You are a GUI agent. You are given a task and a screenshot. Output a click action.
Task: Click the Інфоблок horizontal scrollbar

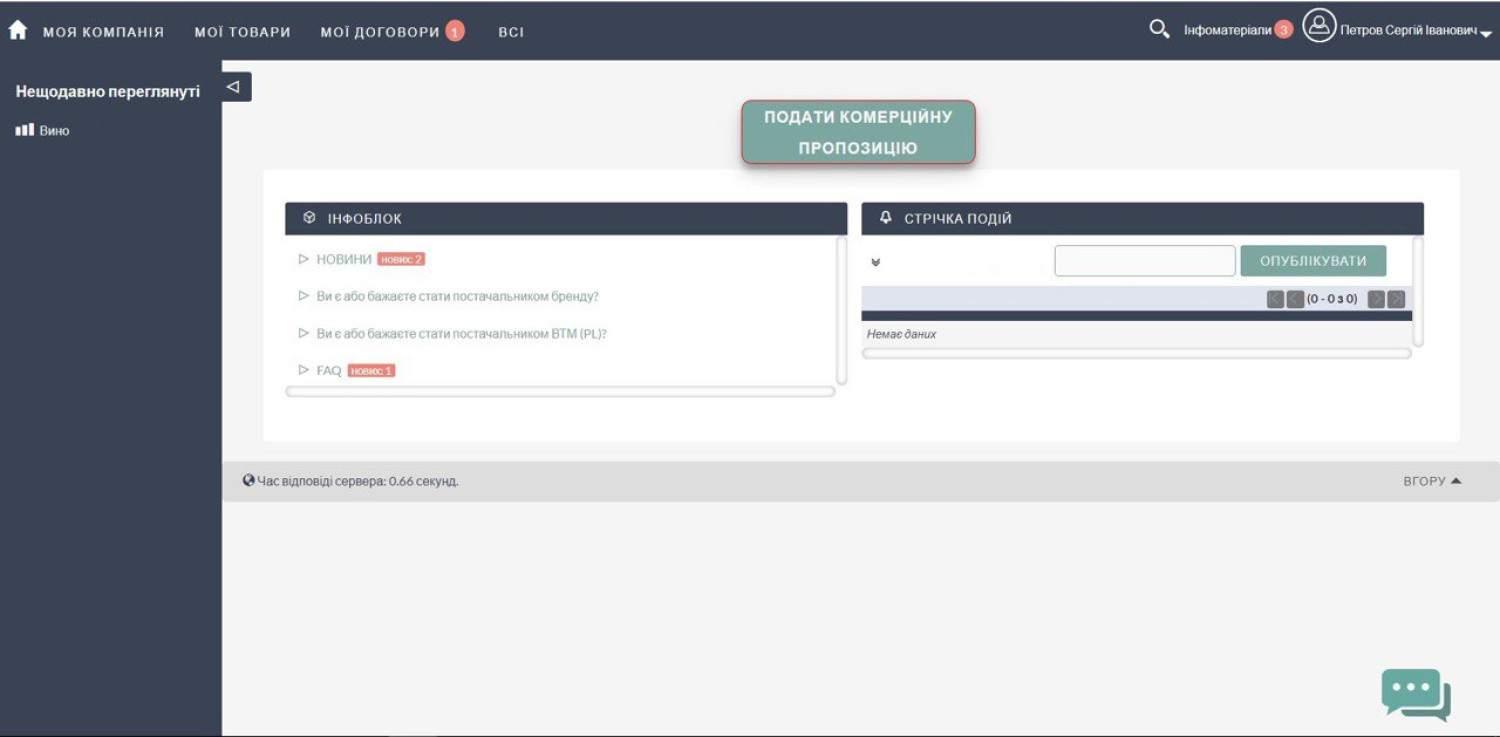pyautogui.click(x=560, y=392)
